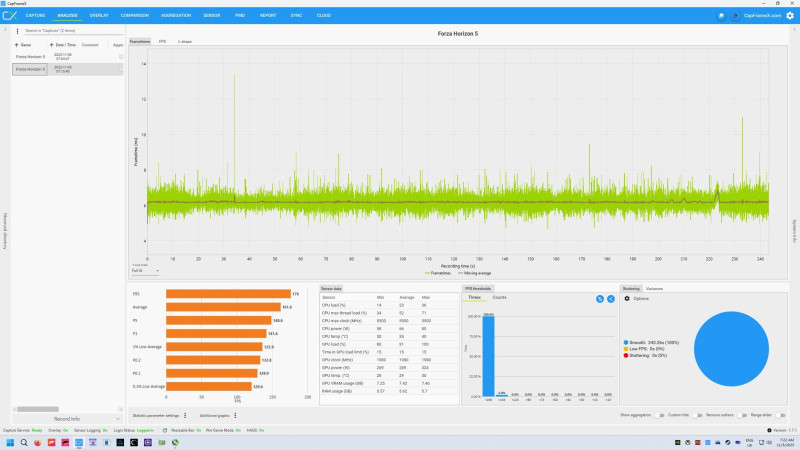Screen dimensions: 800x450
Task: Open the SENSOR tab
Action: 212,15
